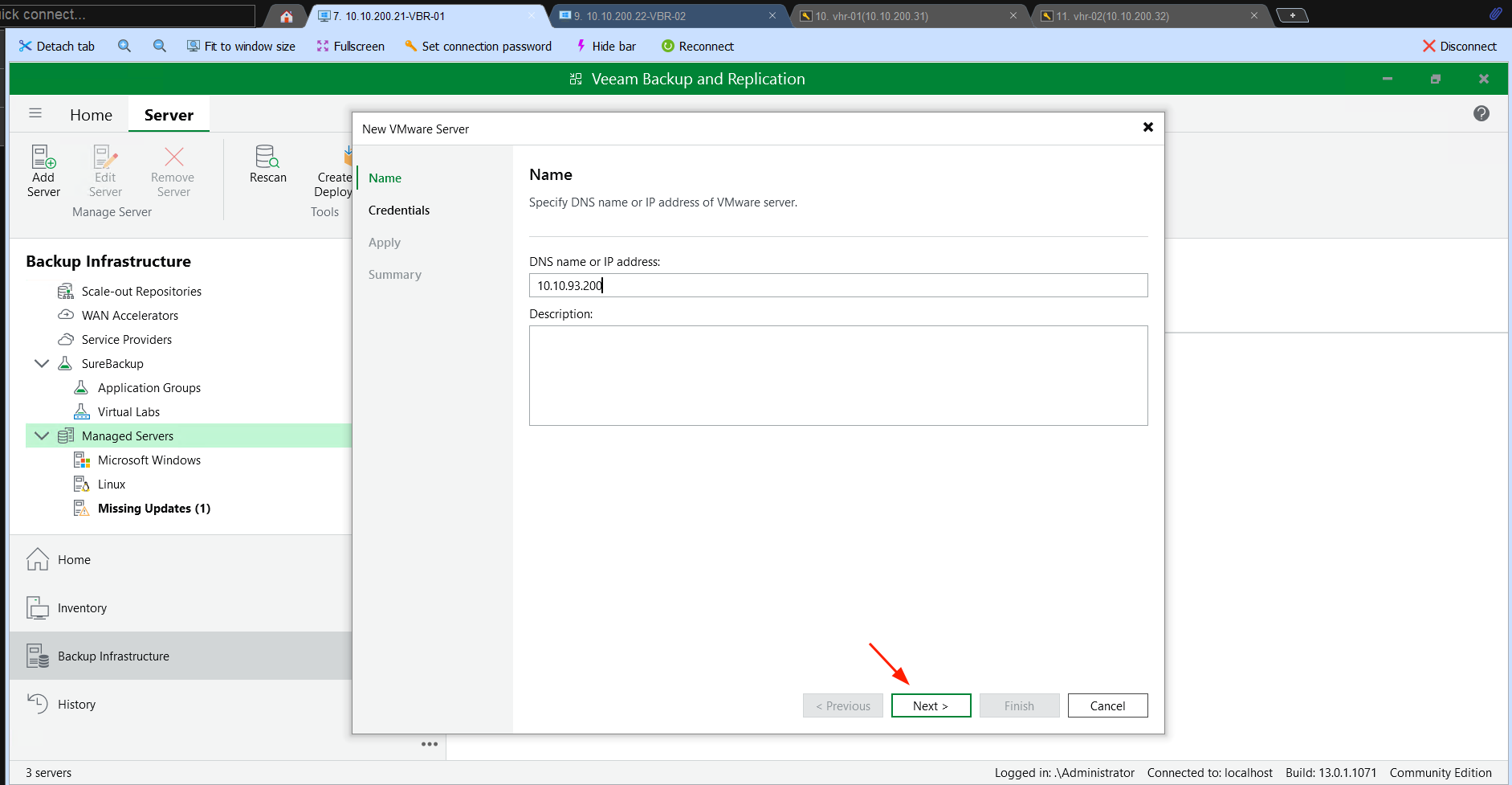Close the New VMware Server dialog
The height and width of the screenshot is (785, 1512).
(1147, 127)
